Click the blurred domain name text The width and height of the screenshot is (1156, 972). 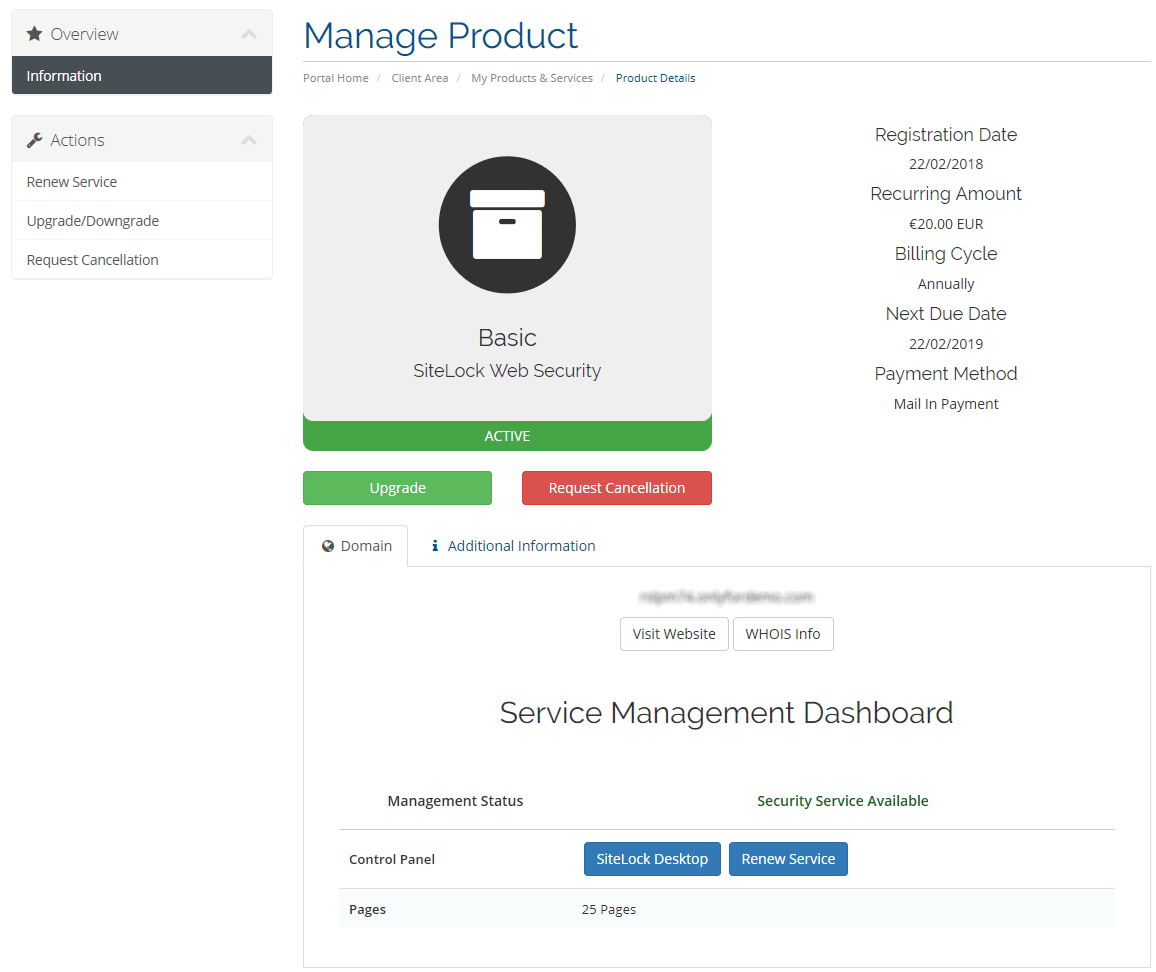click(726, 597)
